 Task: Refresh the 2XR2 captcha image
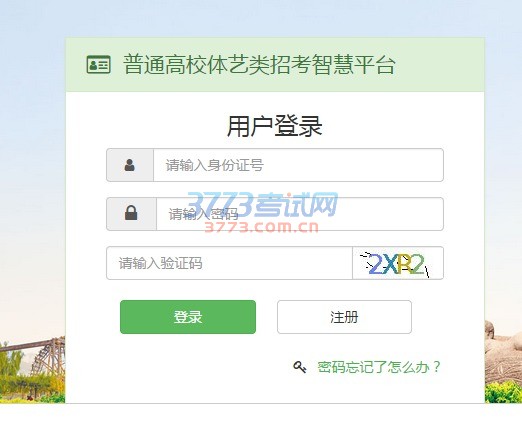398,263
